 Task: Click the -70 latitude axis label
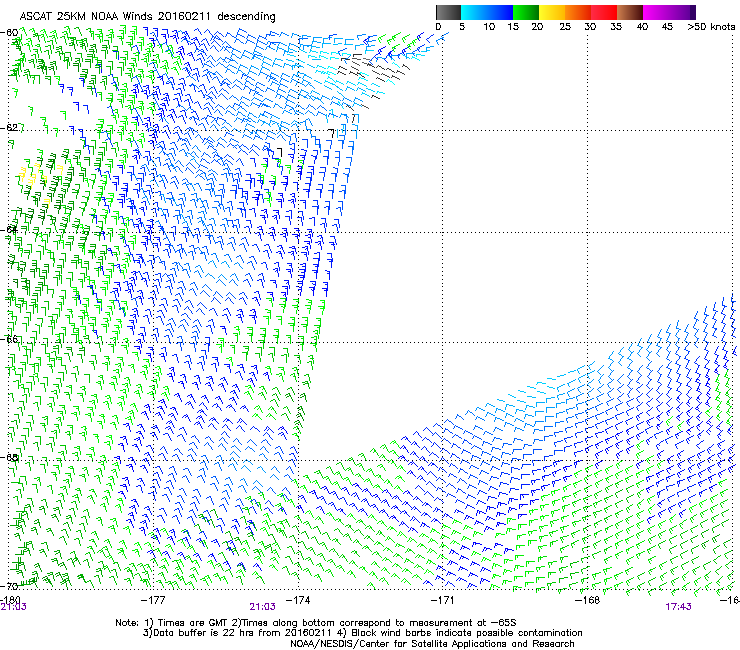9,586
